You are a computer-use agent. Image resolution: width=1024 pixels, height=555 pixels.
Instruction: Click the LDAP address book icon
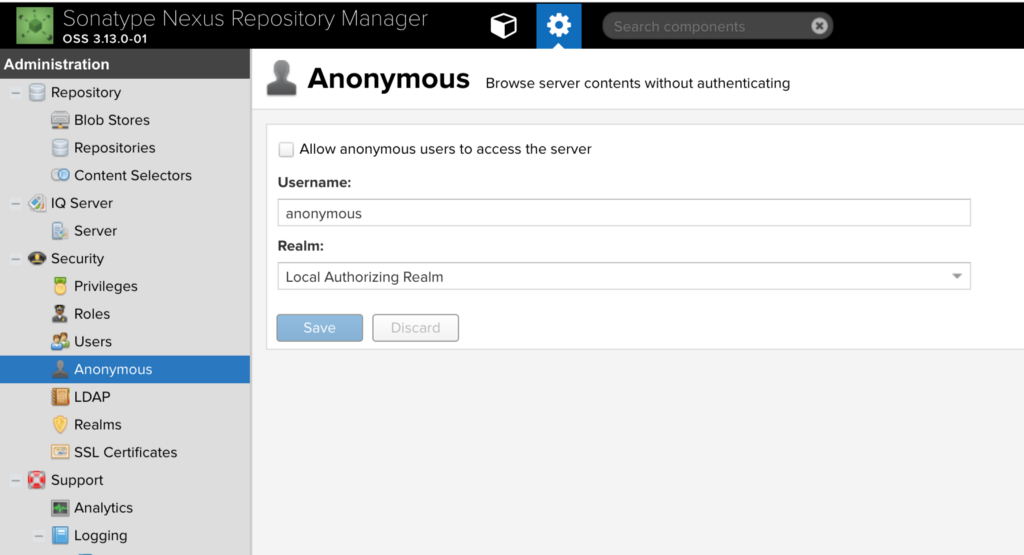coord(60,396)
